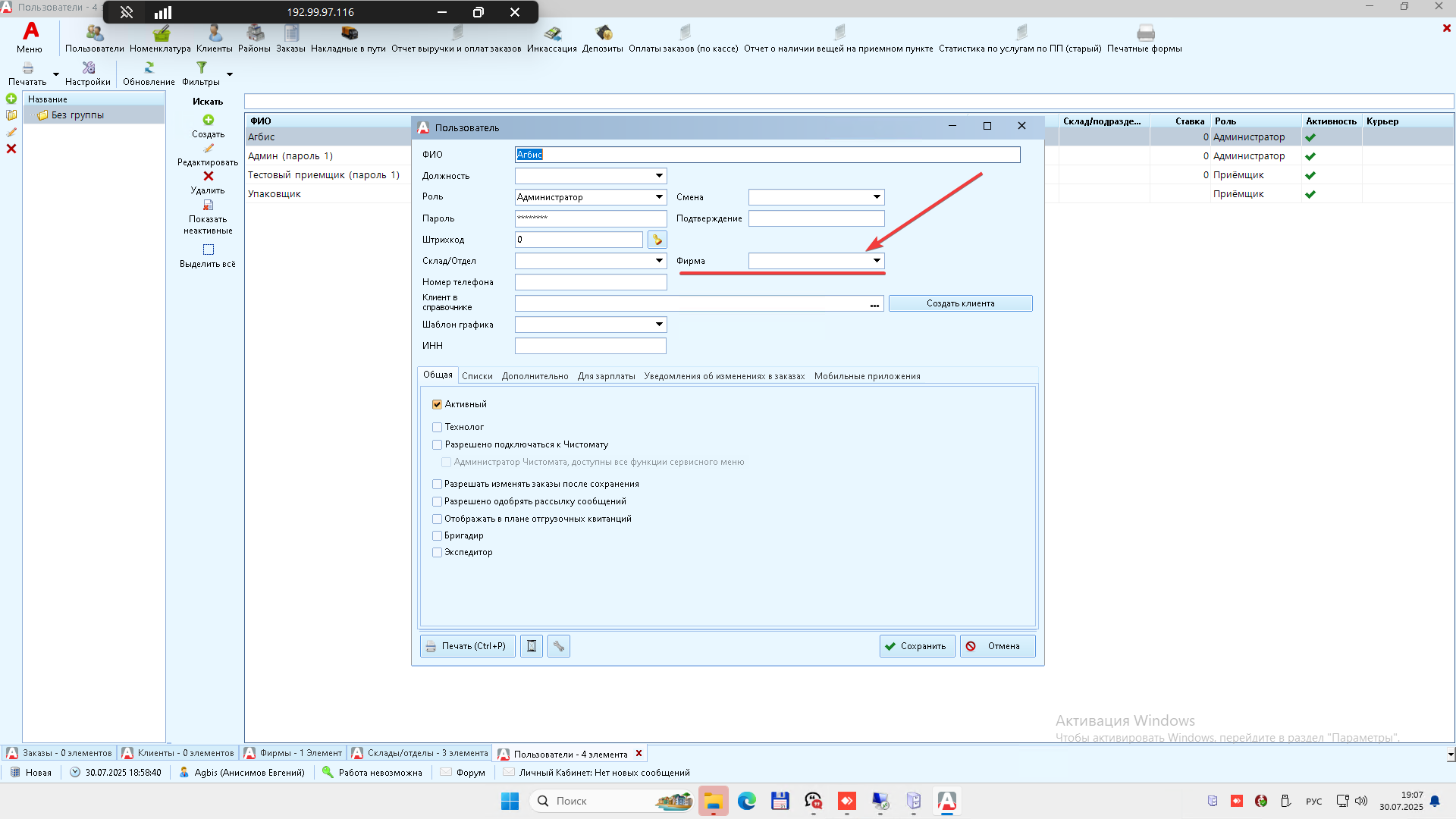
Task: Open the Районы toolbar icon
Action: 255,33
